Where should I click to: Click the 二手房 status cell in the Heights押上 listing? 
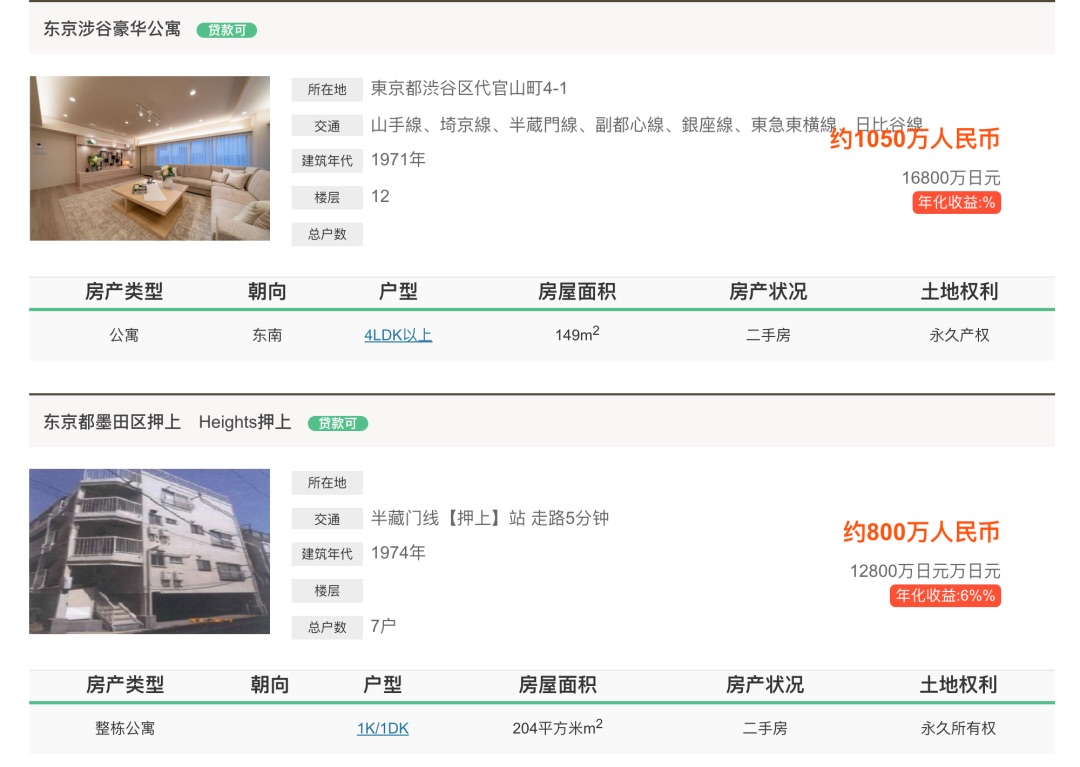765,728
